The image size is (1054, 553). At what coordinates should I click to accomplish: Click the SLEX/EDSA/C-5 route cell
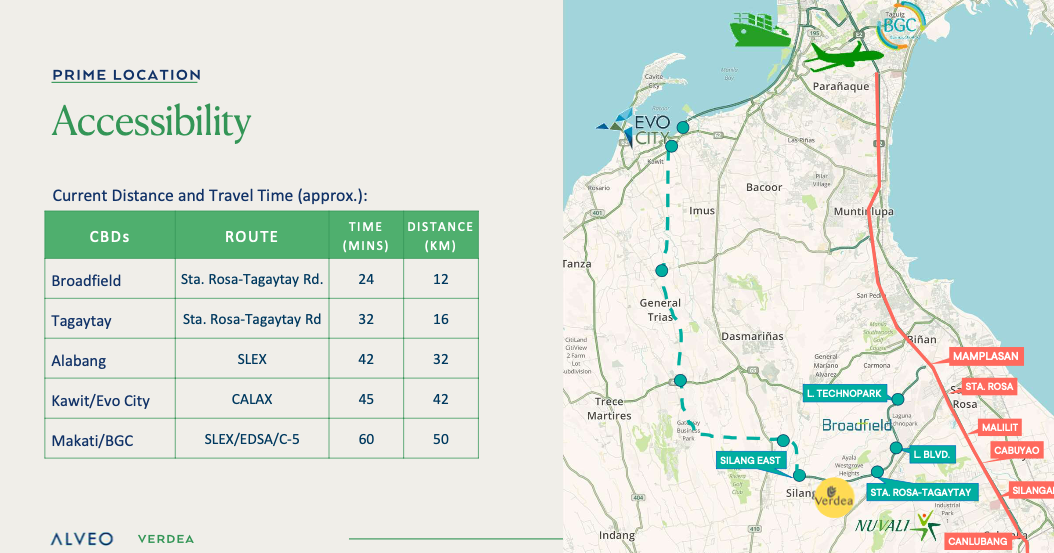(x=252, y=439)
